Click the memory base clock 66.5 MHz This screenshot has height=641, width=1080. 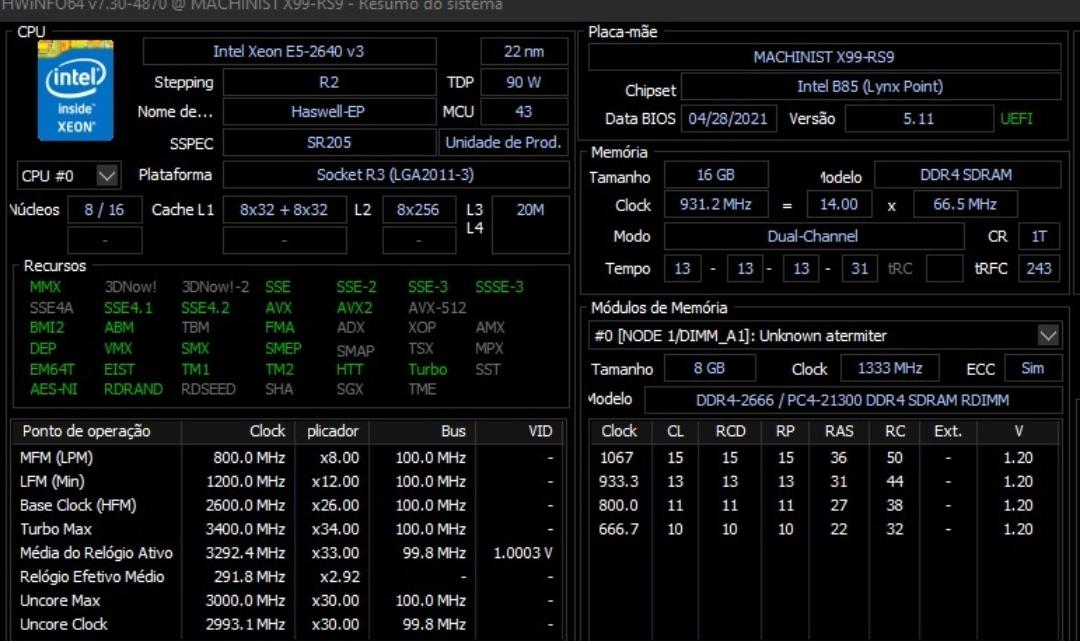pos(965,204)
